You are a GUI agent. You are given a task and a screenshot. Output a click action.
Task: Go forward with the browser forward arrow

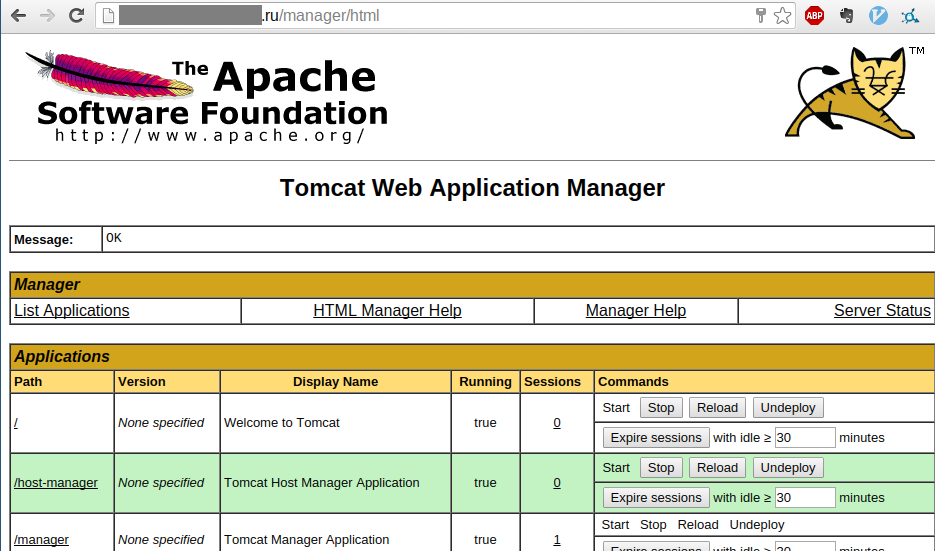47,16
